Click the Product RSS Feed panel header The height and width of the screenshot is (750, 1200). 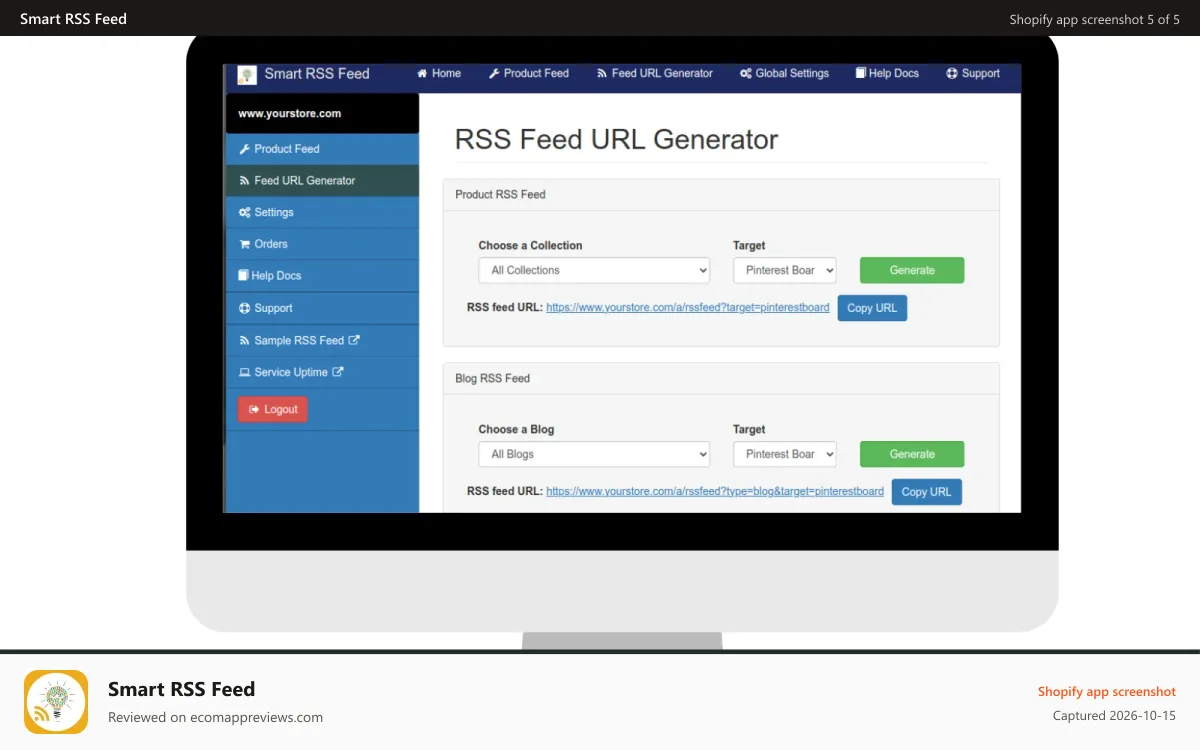(721, 195)
